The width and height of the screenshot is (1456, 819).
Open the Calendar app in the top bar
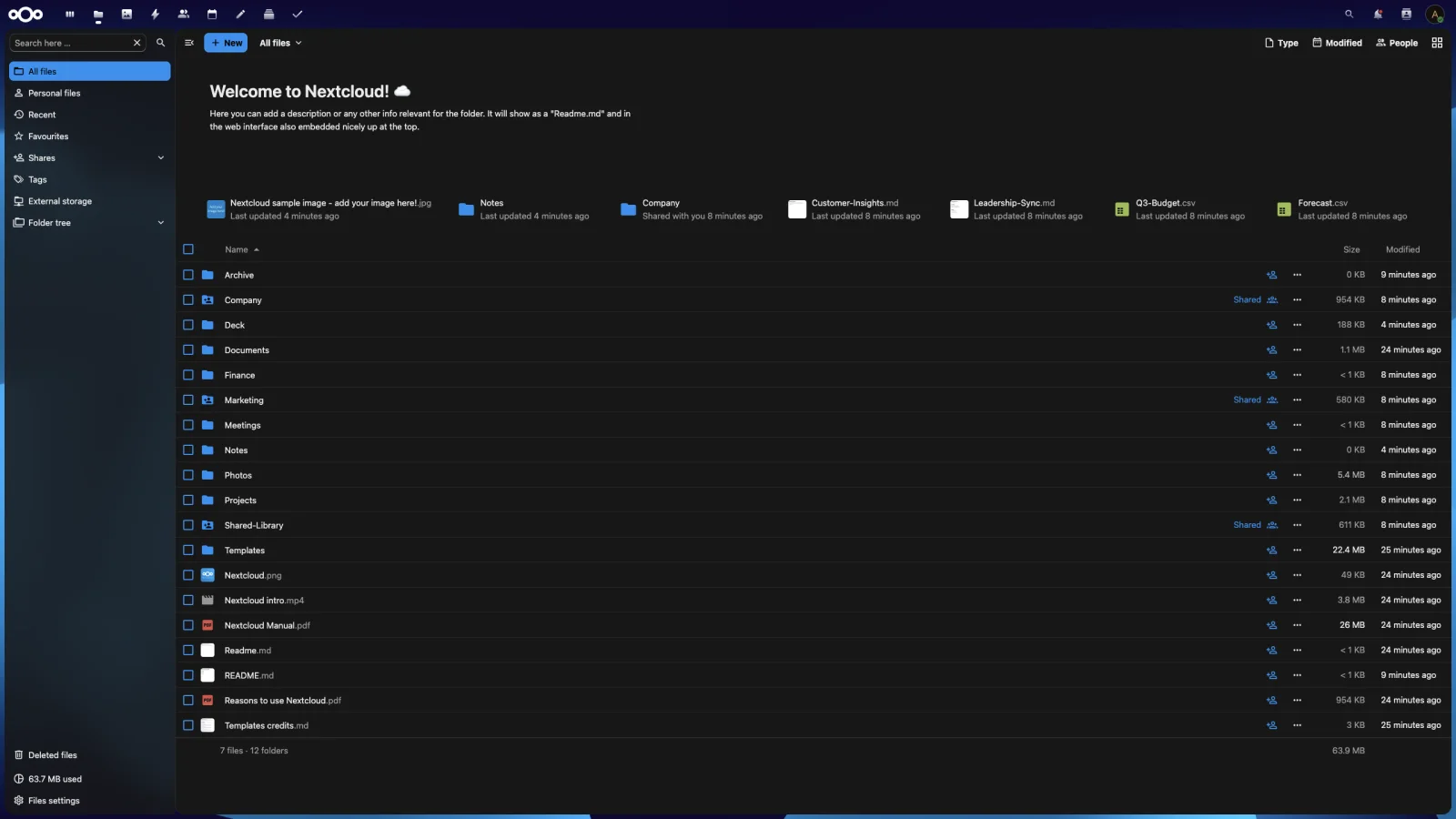[212, 14]
